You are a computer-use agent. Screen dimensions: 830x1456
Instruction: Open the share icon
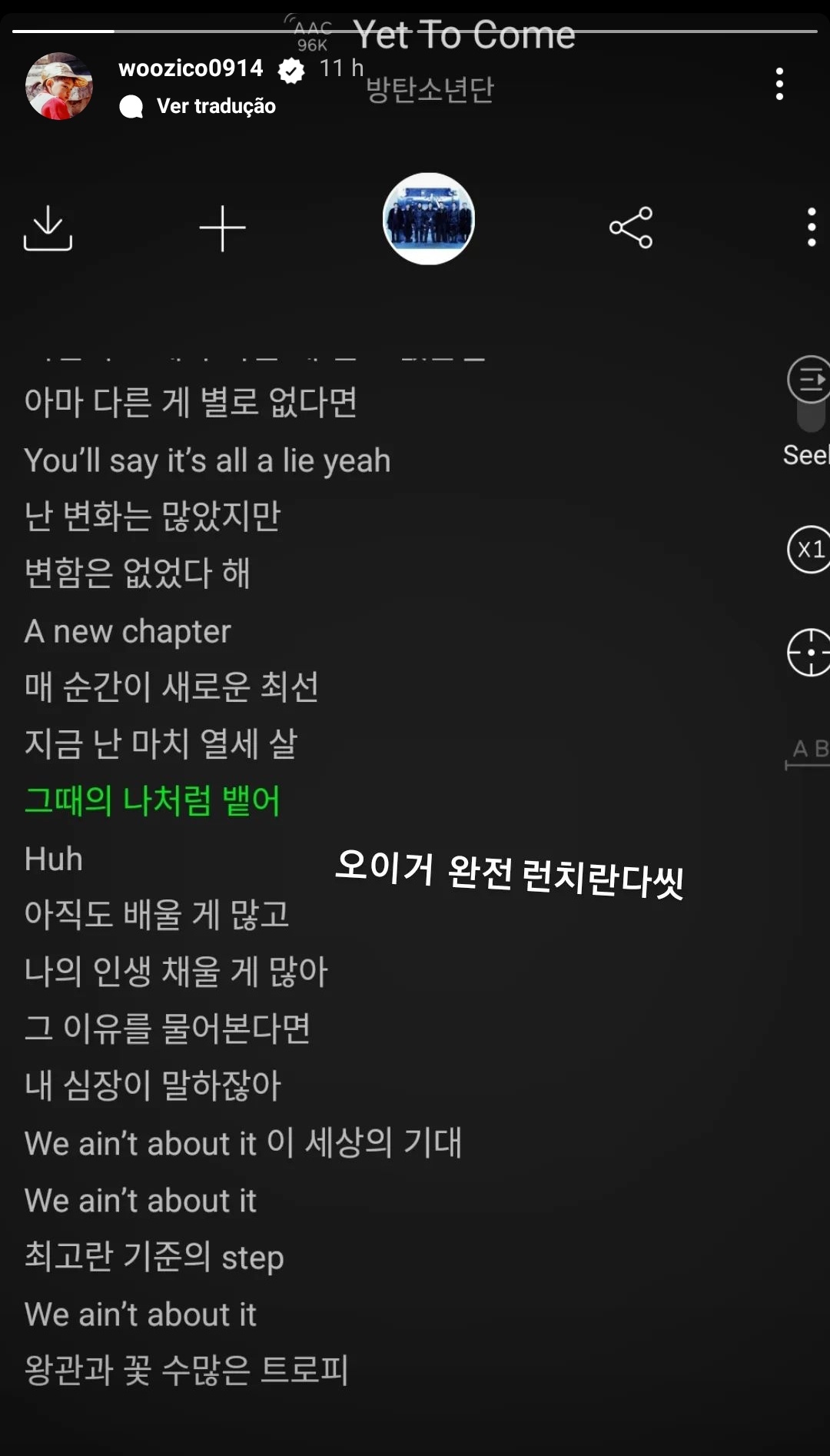(631, 228)
